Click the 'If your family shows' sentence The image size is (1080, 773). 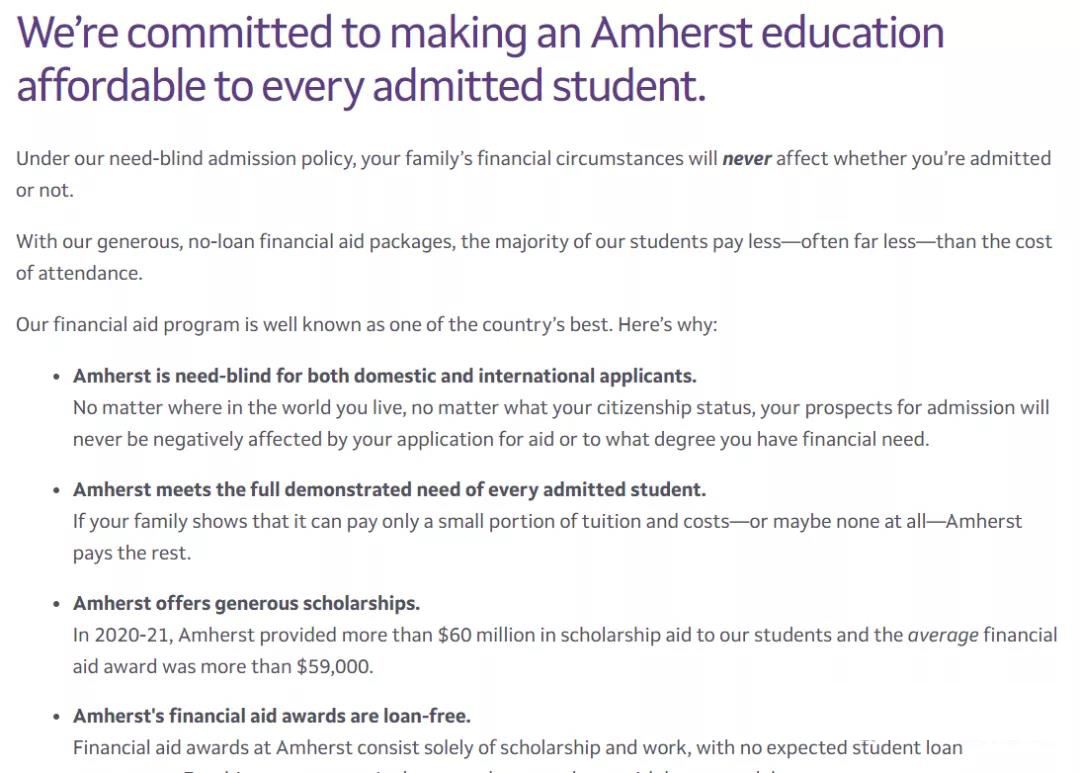(x=547, y=537)
